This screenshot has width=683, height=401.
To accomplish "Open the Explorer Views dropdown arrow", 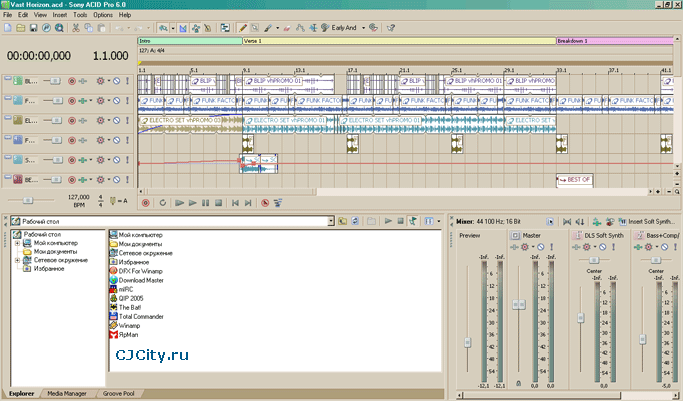I will pyautogui.click(x=439, y=222).
